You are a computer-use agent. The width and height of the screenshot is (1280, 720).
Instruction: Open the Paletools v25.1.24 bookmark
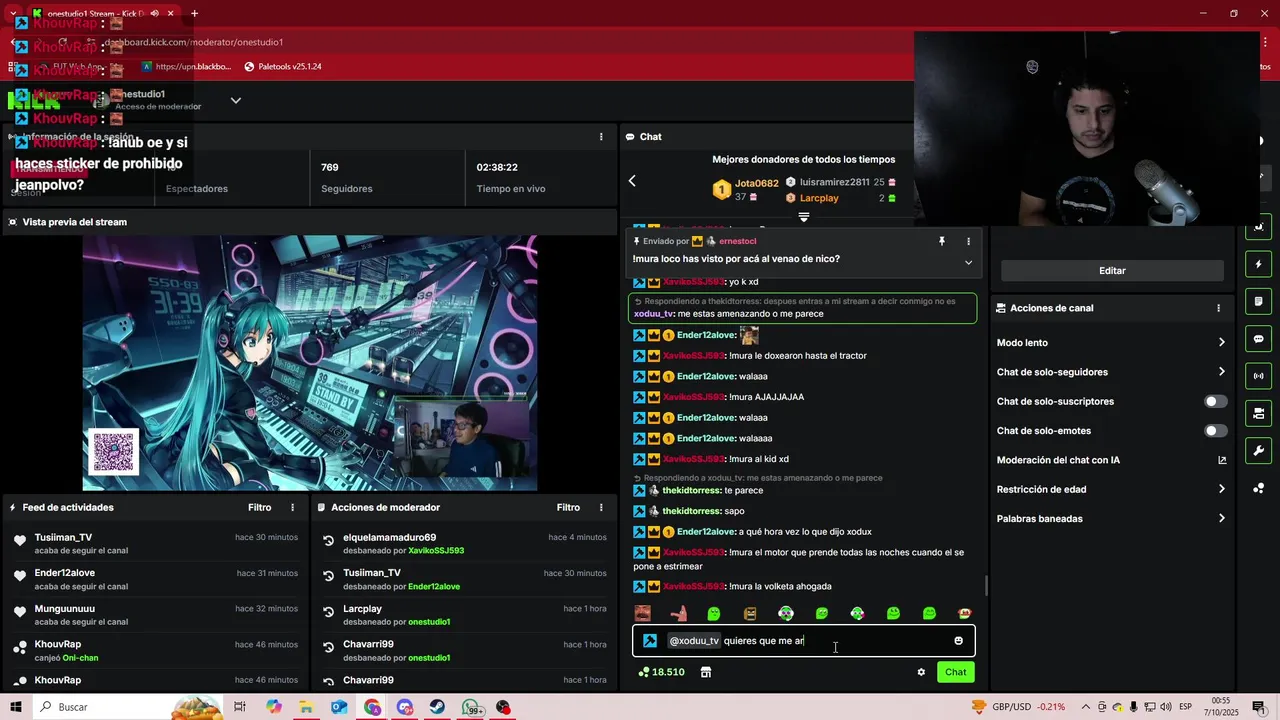(x=282, y=66)
